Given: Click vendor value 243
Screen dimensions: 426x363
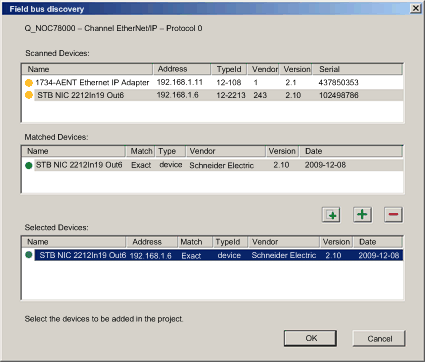Looking at the screenshot, I should [x=260, y=95].
